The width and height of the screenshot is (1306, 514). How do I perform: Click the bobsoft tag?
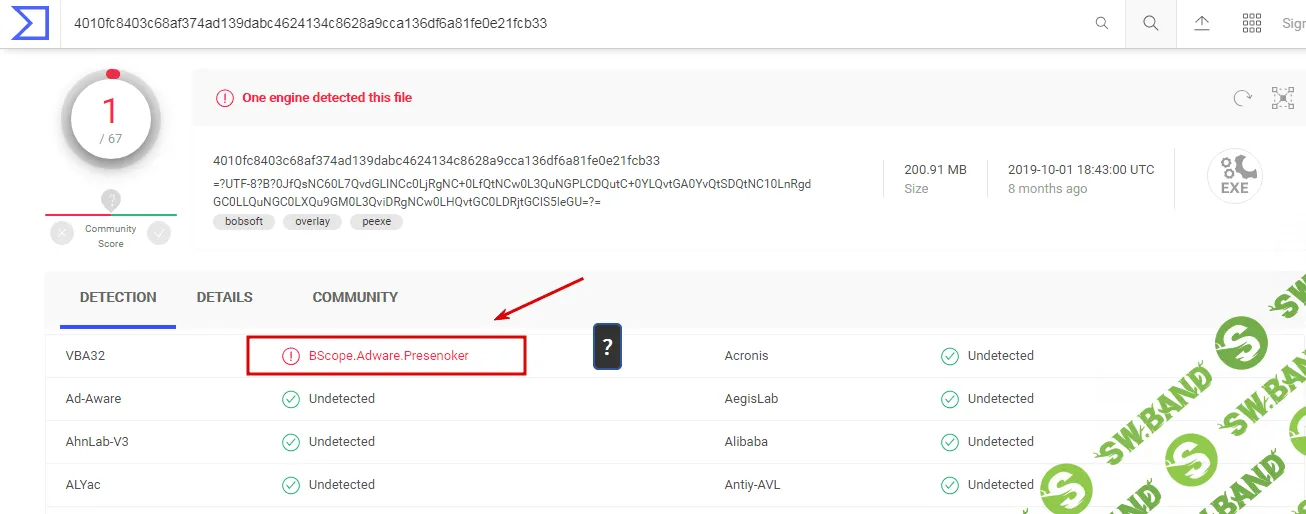[x=244, y=222]
